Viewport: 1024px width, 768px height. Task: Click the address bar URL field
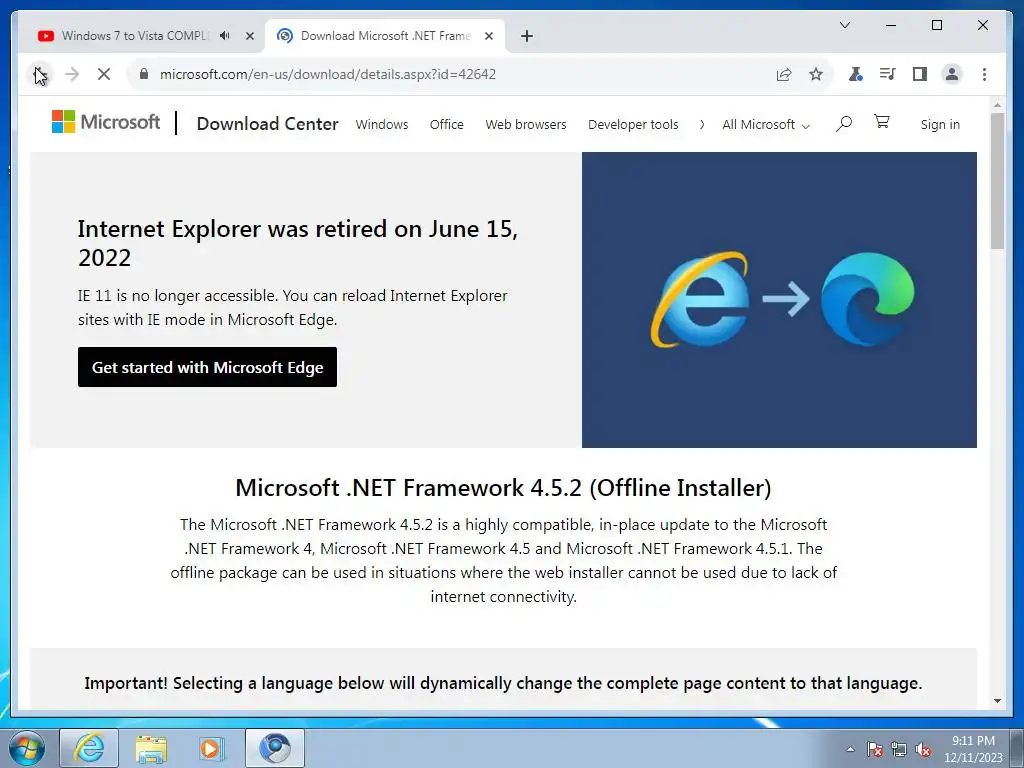coord(451,74)
